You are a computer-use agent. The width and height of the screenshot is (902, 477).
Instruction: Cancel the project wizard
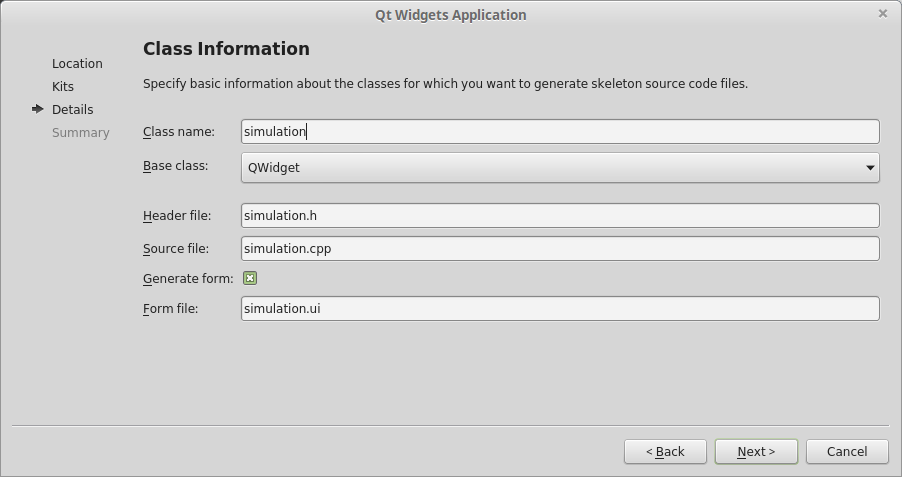(x=847, y=452)
